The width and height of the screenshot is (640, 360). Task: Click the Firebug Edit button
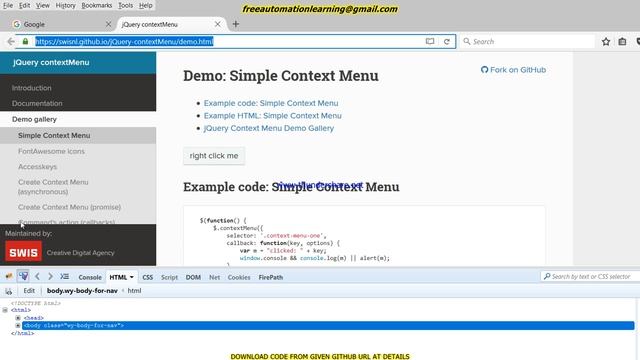pos(29,291)
